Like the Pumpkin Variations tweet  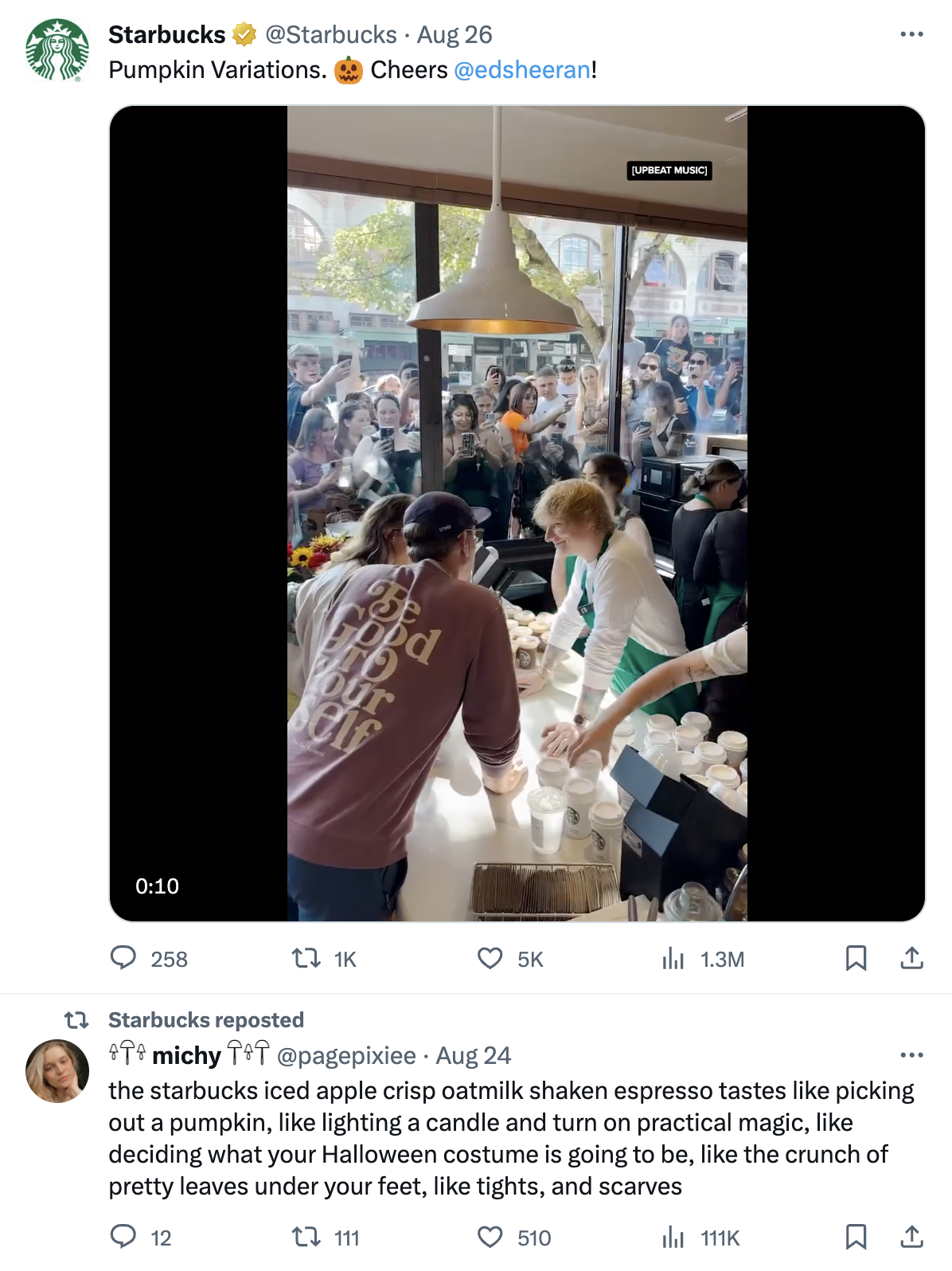coord(490,958)
